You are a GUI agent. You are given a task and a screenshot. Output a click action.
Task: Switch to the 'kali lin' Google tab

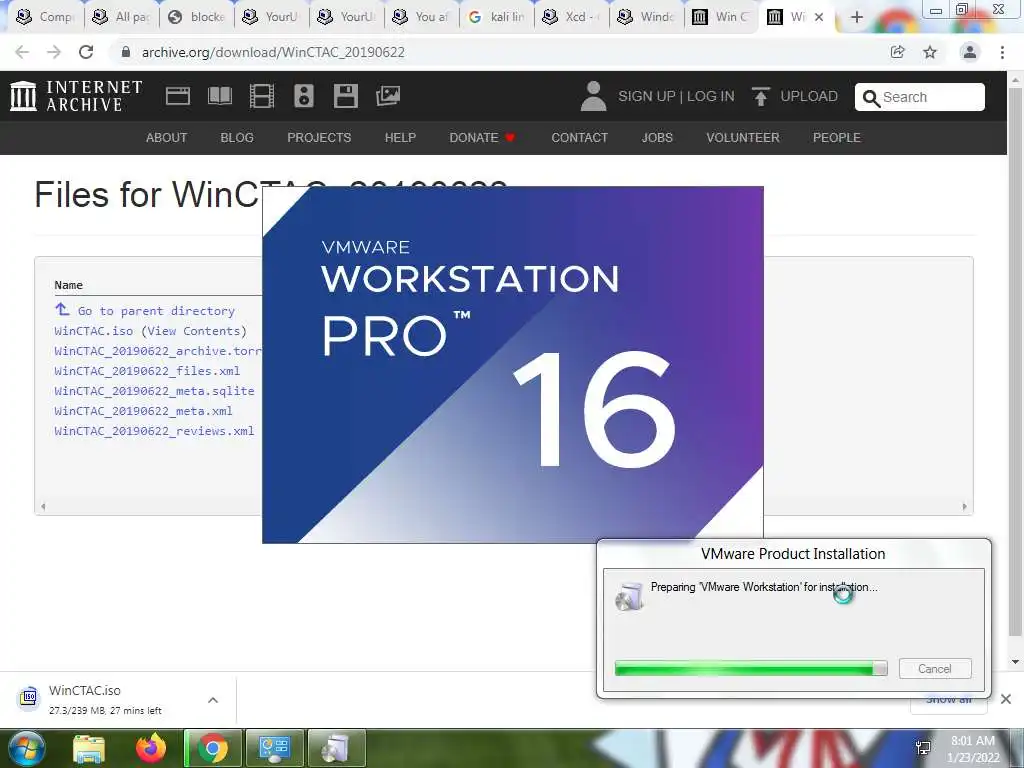click(x=496, y=17)
